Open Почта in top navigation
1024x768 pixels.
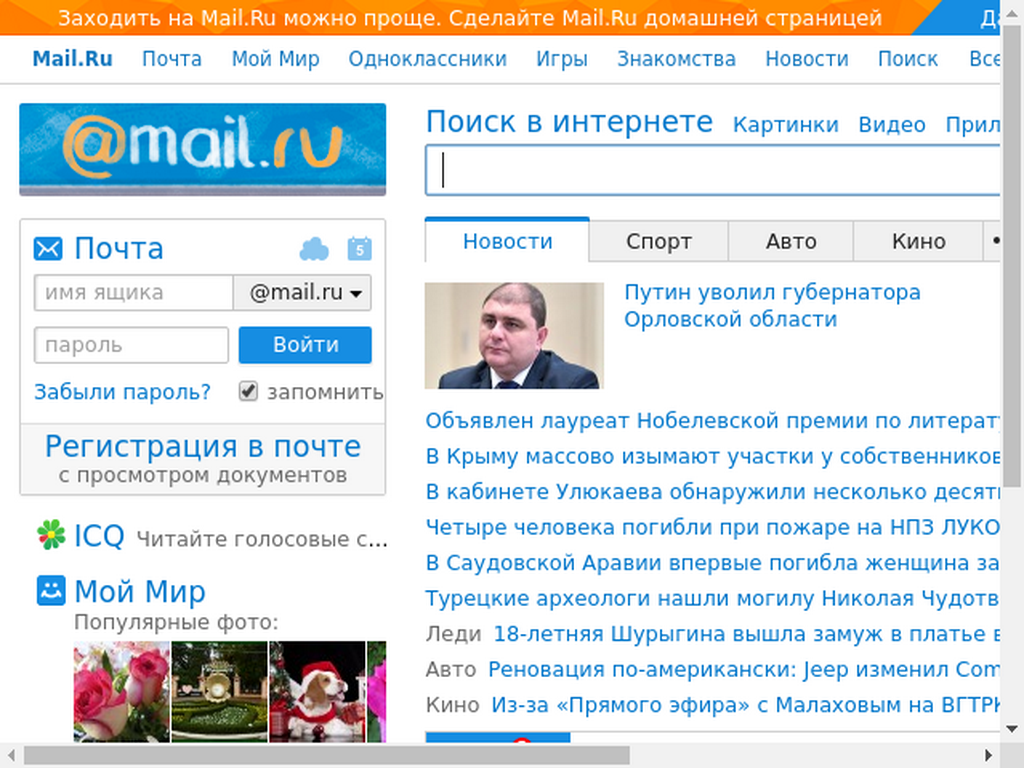(x=172, y=59)
